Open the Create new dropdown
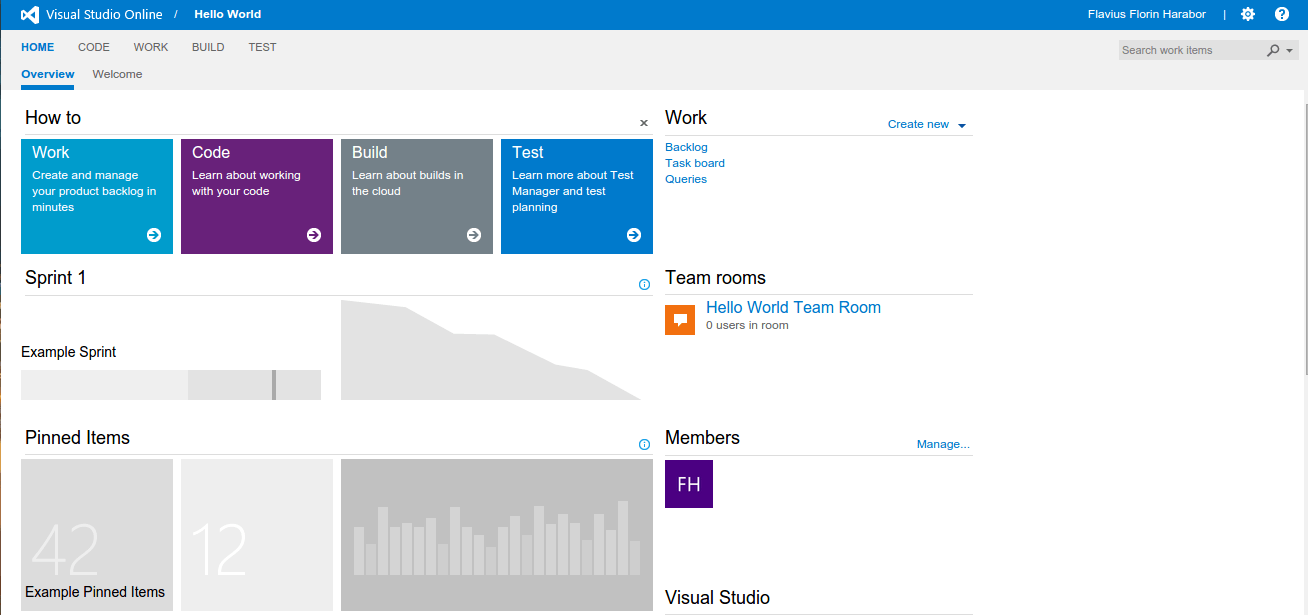This screenshot has height=615, width=1308. [x=927, y=125]
